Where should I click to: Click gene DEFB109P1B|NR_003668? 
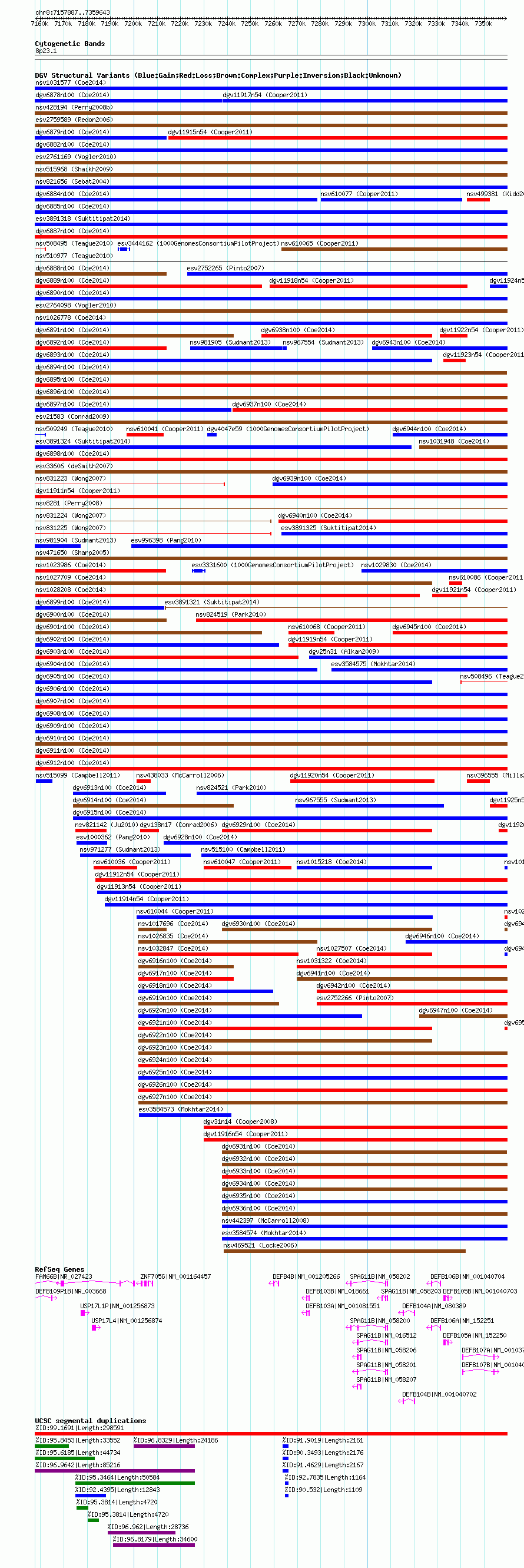71,1291
